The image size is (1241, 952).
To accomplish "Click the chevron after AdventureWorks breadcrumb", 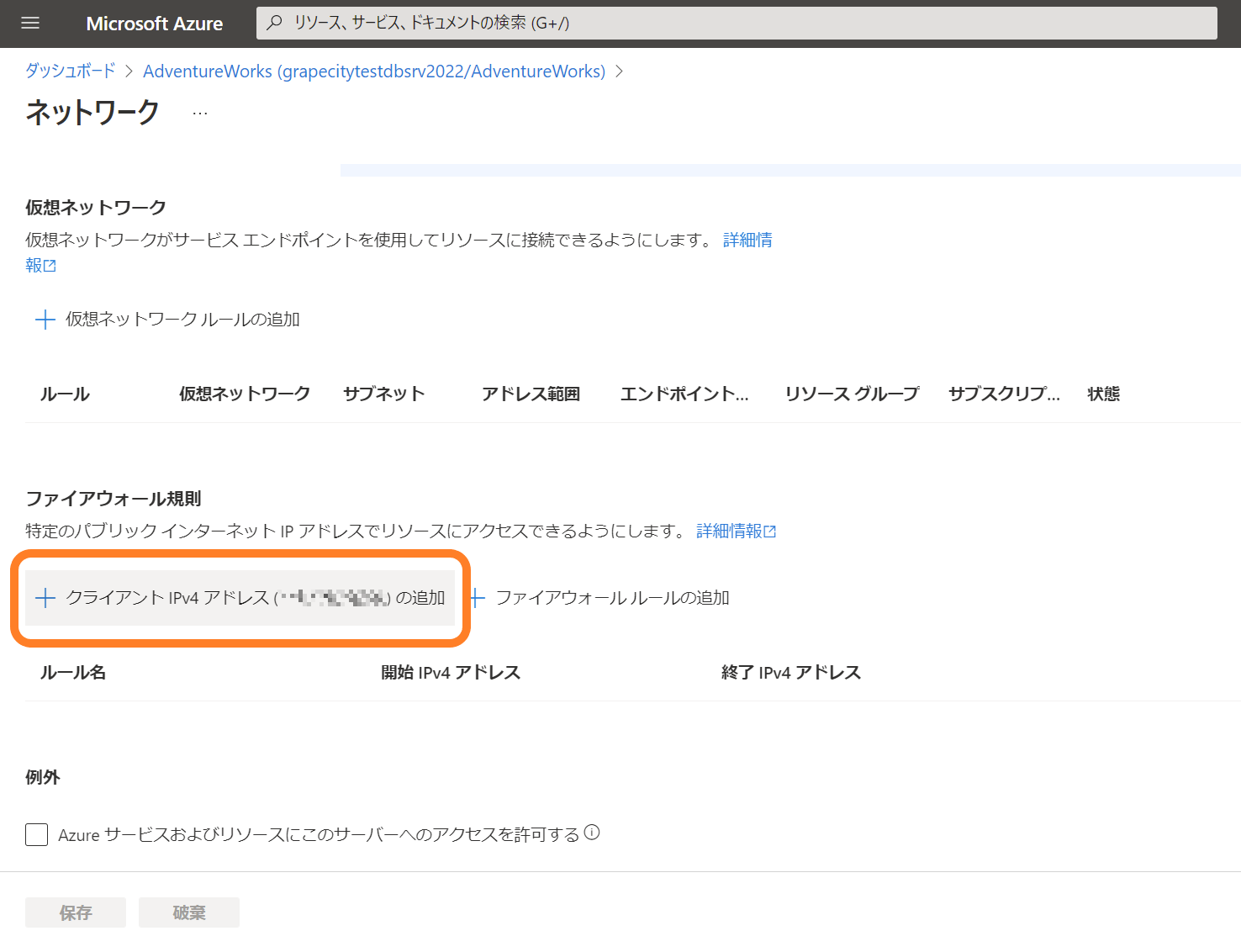I will pos(620,71).
